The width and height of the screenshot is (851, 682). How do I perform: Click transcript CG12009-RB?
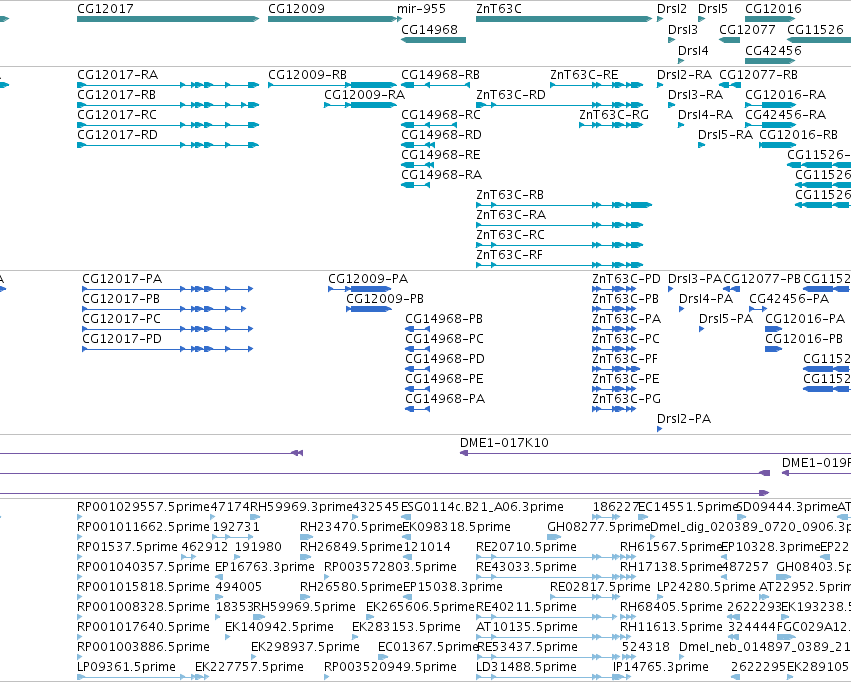point(308,74)
